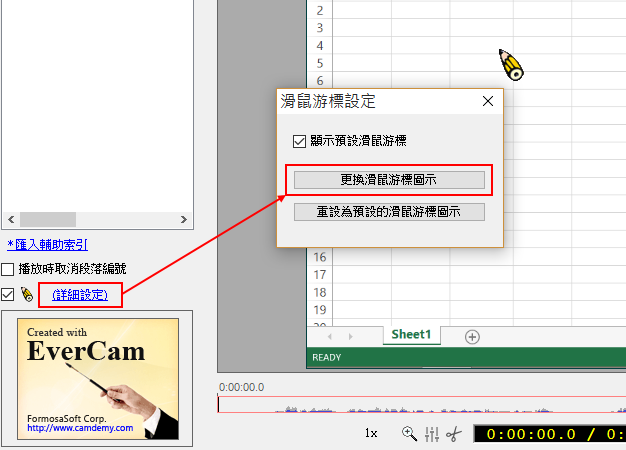
Task: Select the scissors cut tool
Action: click(453, 434)
